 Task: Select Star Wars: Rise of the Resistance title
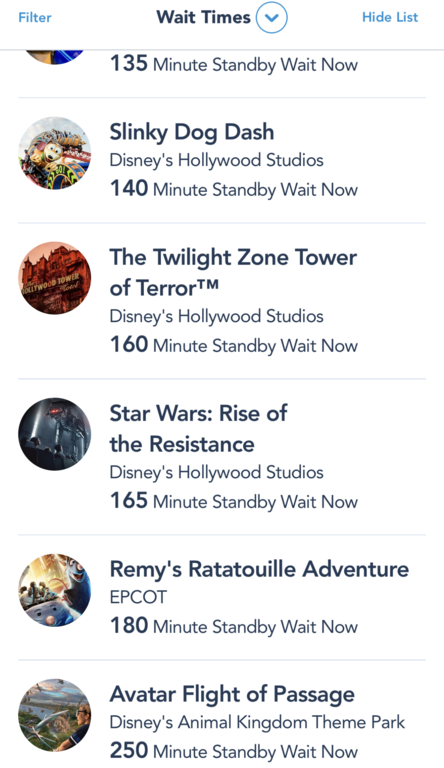[x=198, y=429]
